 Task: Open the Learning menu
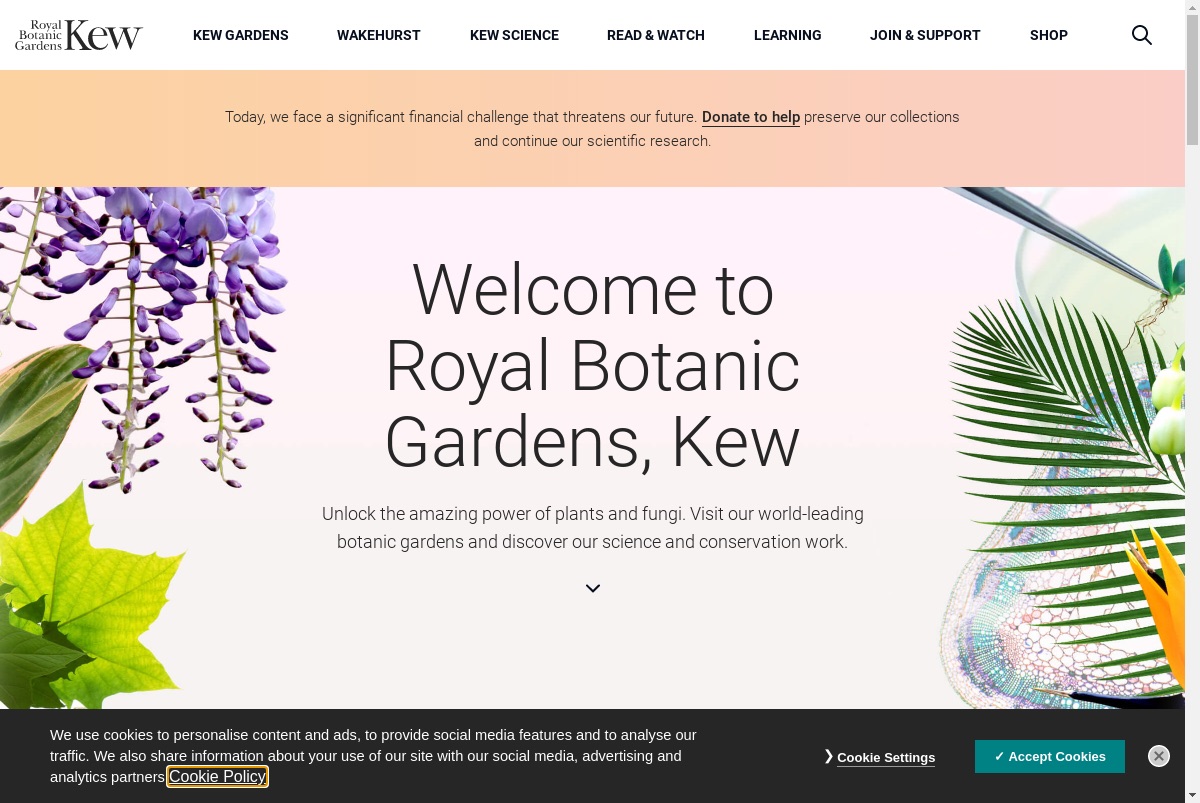pyautogui.click(x=788, y=35)
